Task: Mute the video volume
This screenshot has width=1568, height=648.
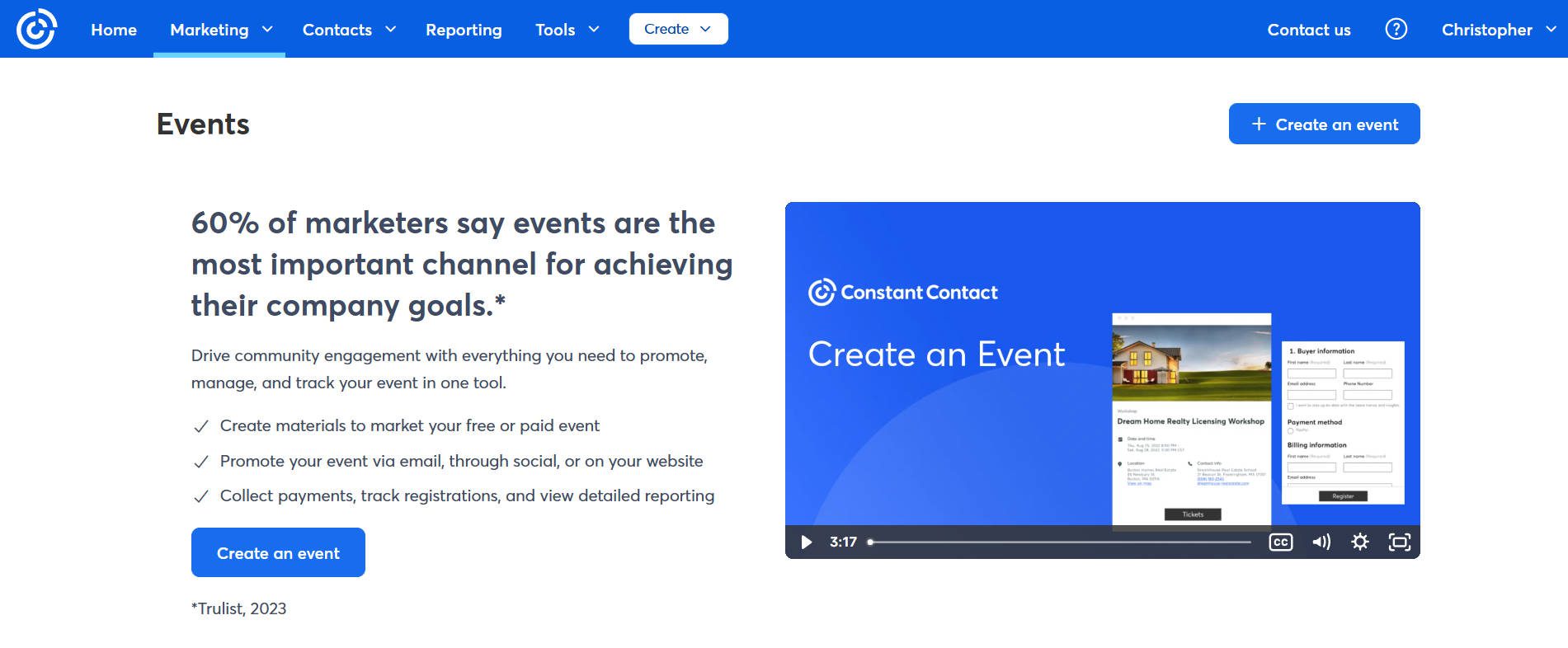Action: (x=1321, y=542)
